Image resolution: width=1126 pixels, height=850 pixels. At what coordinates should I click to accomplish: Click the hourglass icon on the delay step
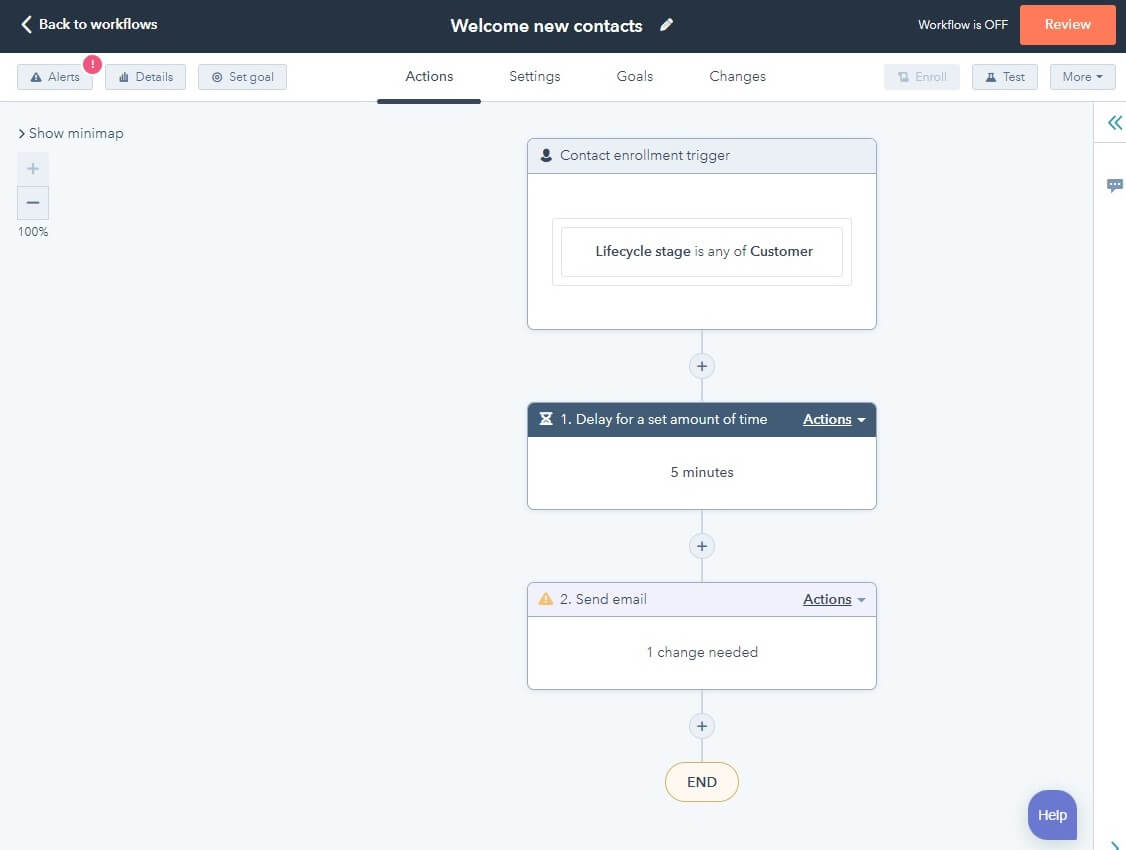[545, 419]
